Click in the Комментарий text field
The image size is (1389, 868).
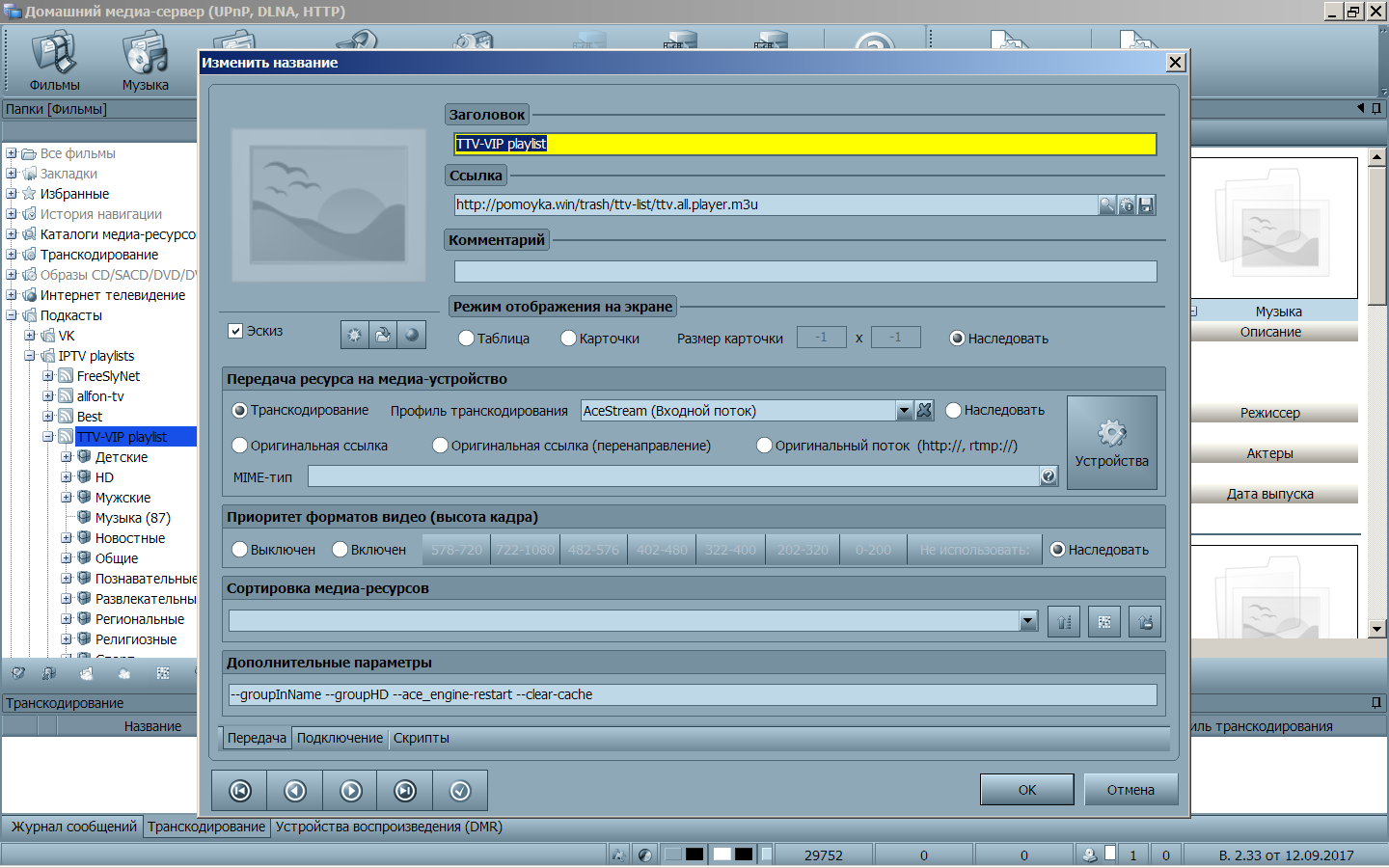[804, 272]
